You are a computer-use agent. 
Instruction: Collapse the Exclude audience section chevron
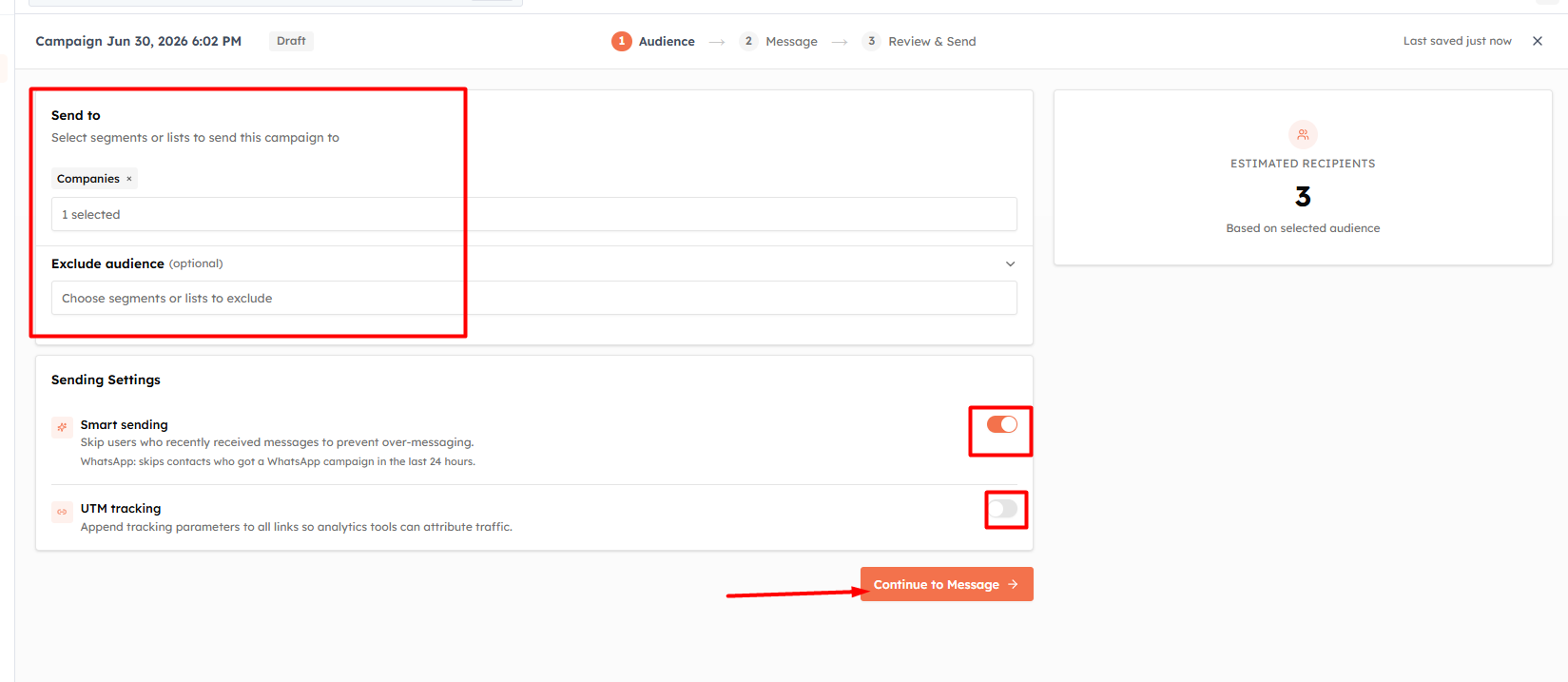point(1010,263)
